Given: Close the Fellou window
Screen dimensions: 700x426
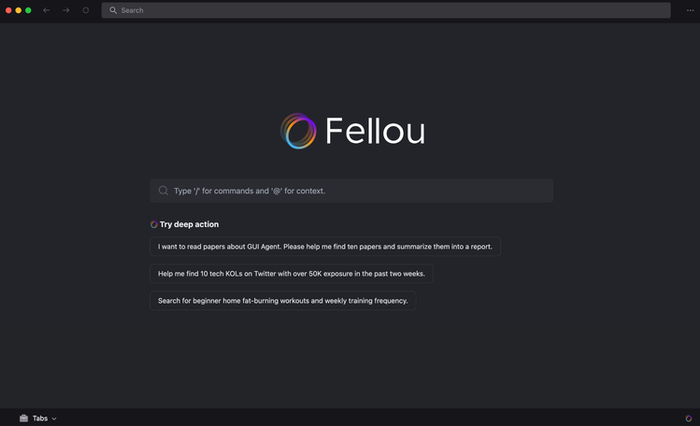Looking at the screenshot, I should point(7,10).
